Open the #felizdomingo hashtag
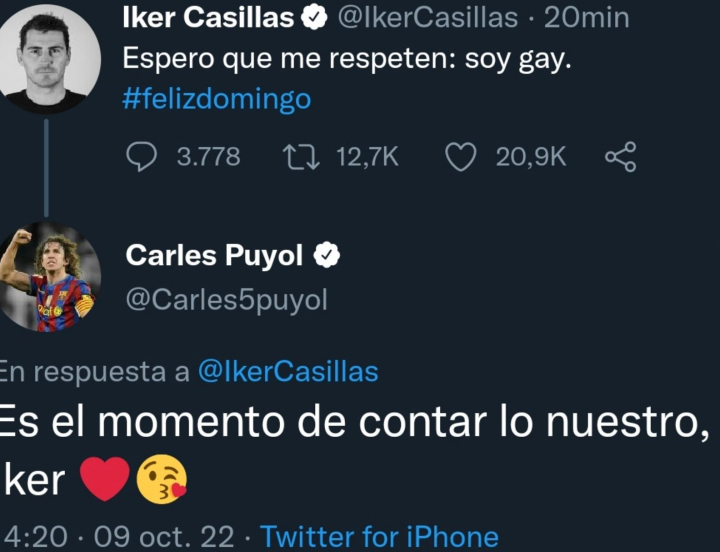Screen dimensions: 720x552 [216, 99]
